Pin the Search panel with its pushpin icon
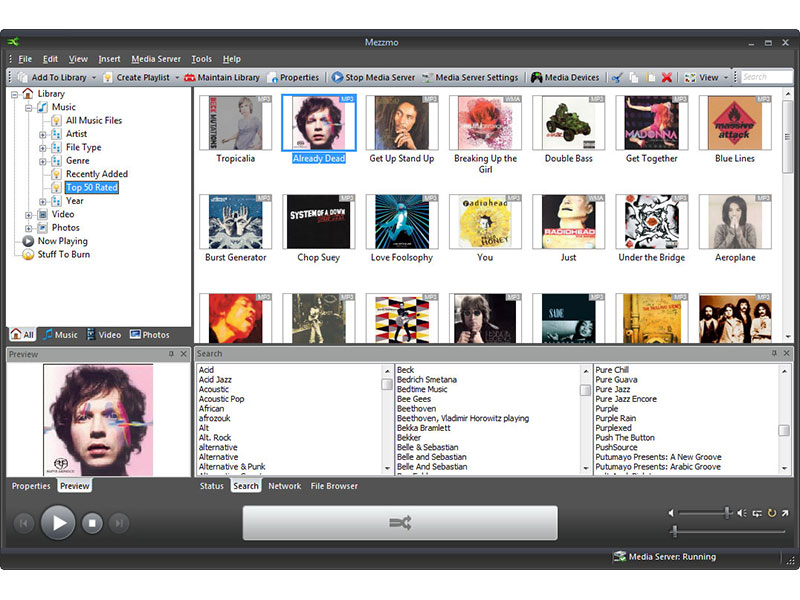 (x=774, y=353)
